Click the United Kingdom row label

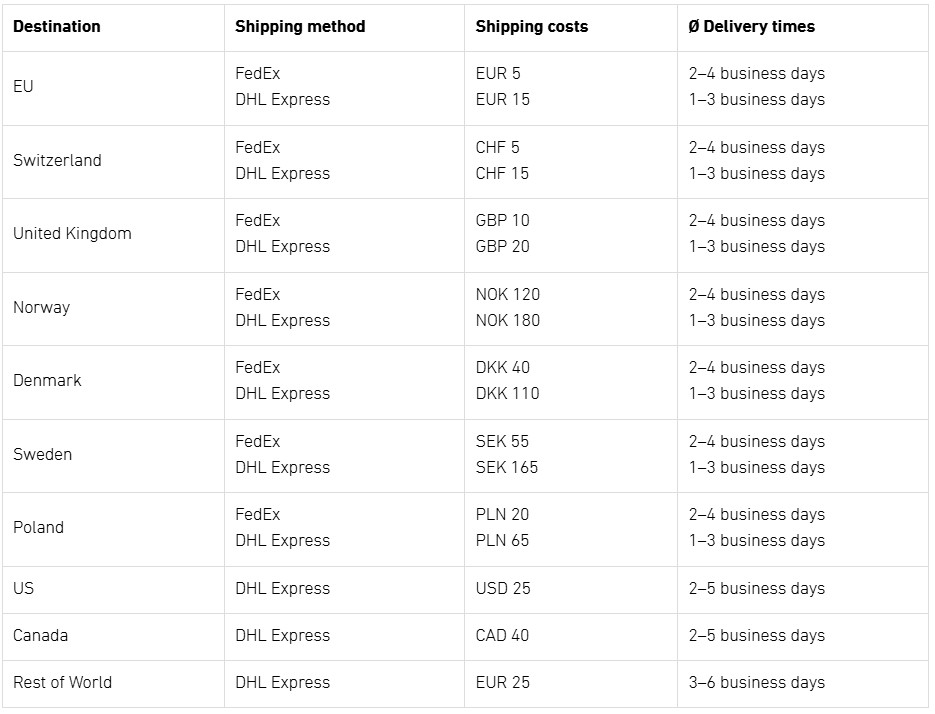(x=72, y=233)
